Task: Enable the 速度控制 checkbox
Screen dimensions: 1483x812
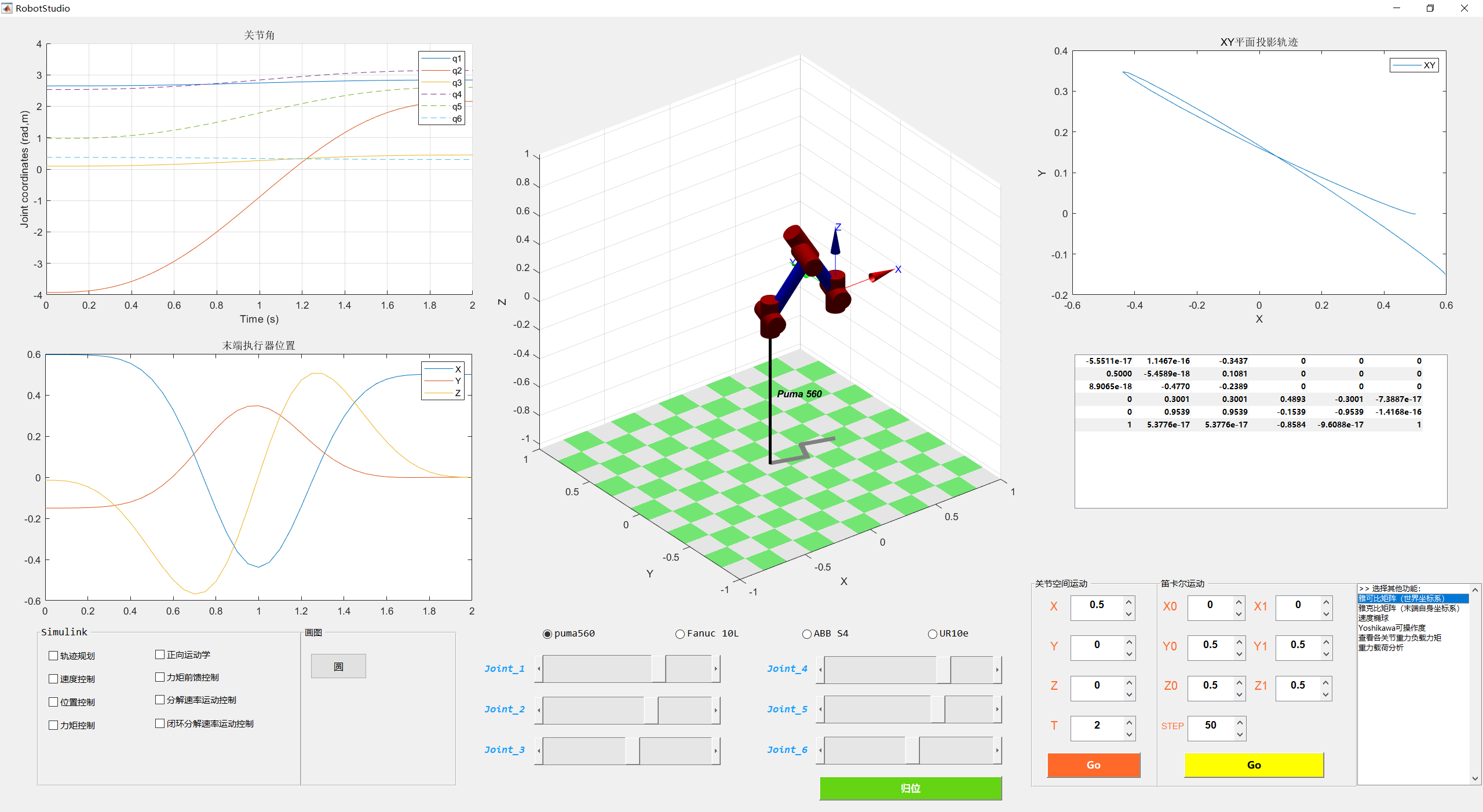Action: pyautogui.click(x=53, y=678)
